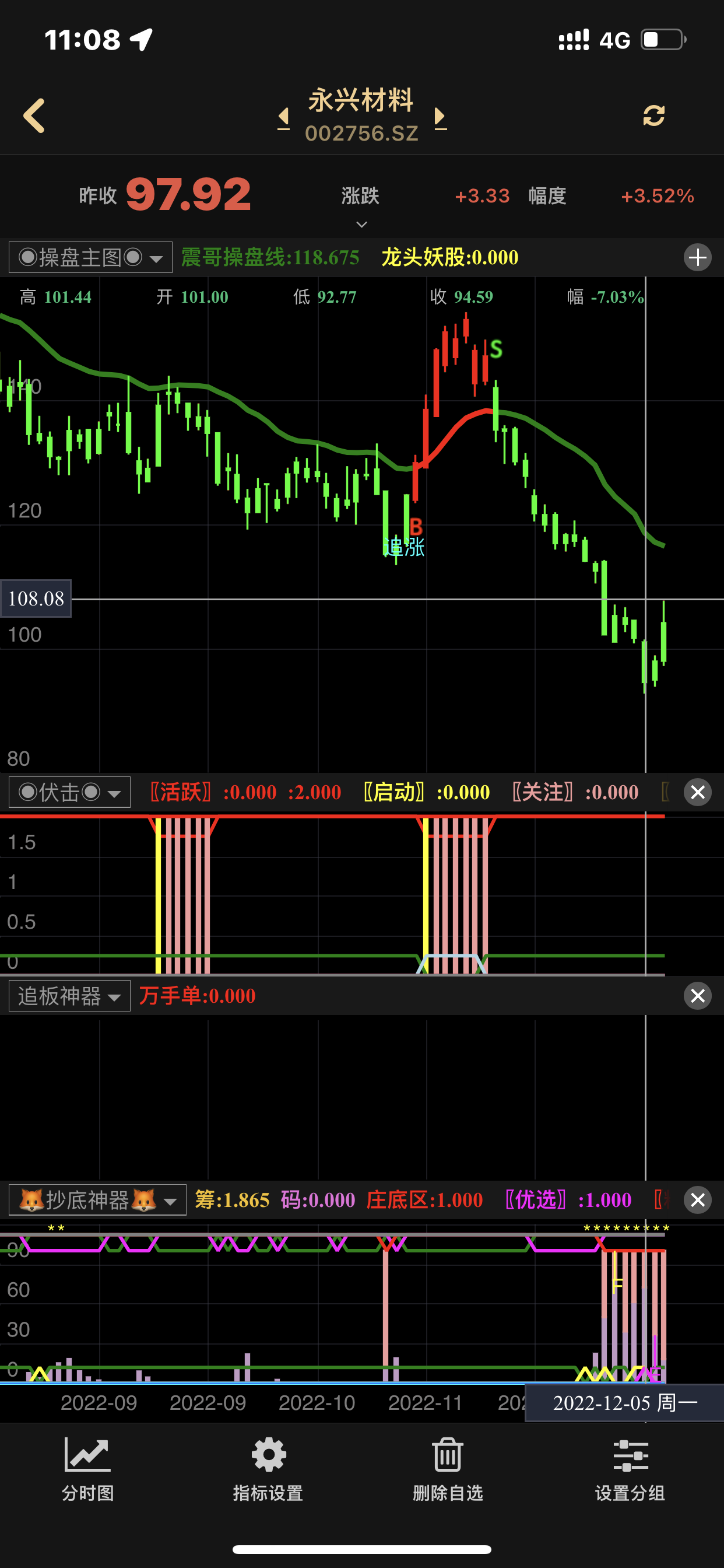Screen dimensions: 724x1568
Task: Go to next stock with right arrow
Action: coord(441,116)
